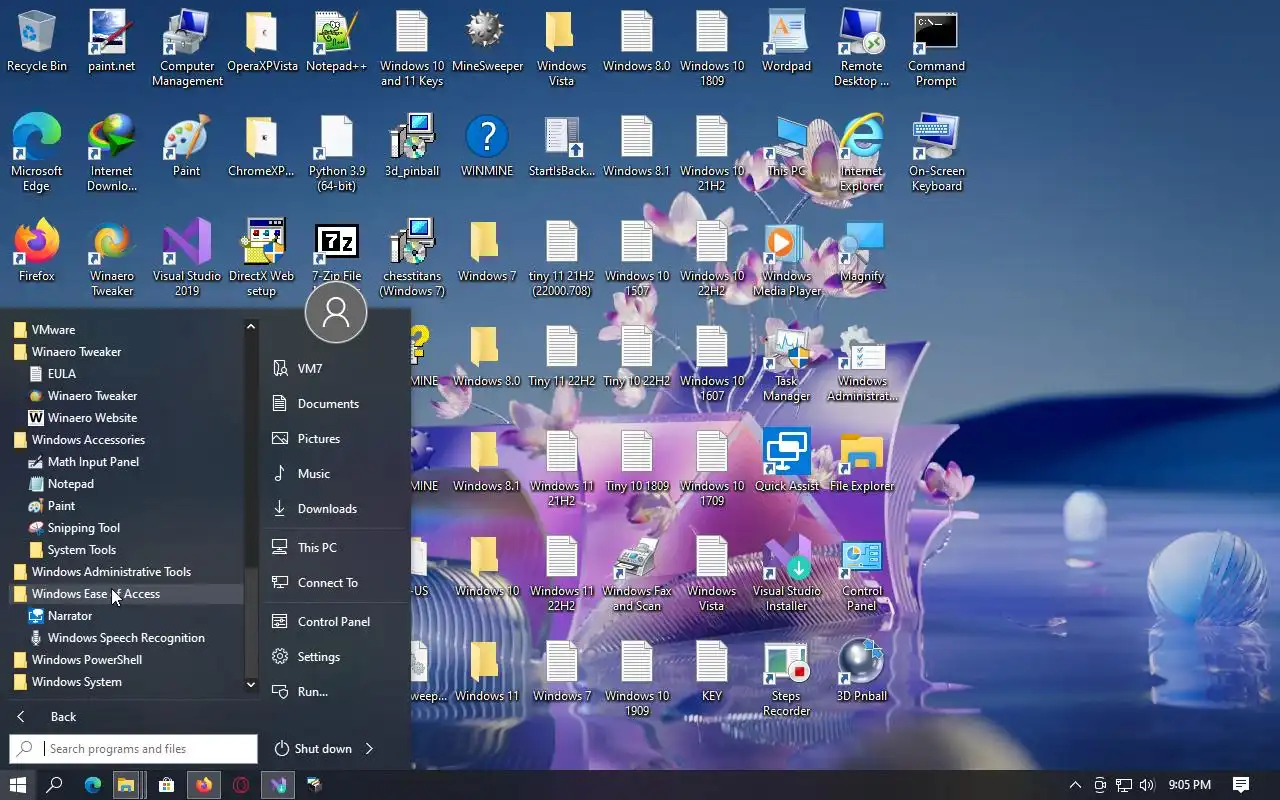Collapse Windows Accessories folder in Start menu
The width and height of the screenshot is (1280, 800).
[124, 440]
